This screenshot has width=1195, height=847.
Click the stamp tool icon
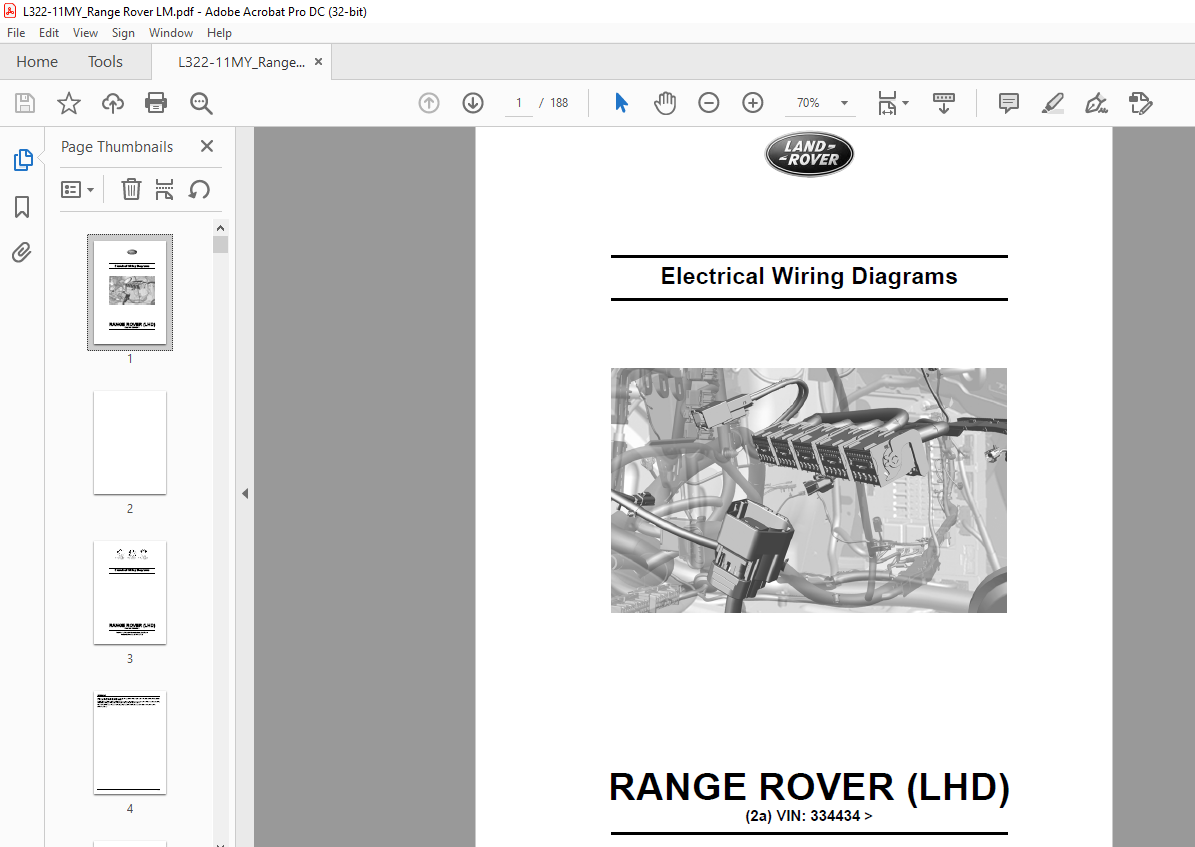point(1140,103)
